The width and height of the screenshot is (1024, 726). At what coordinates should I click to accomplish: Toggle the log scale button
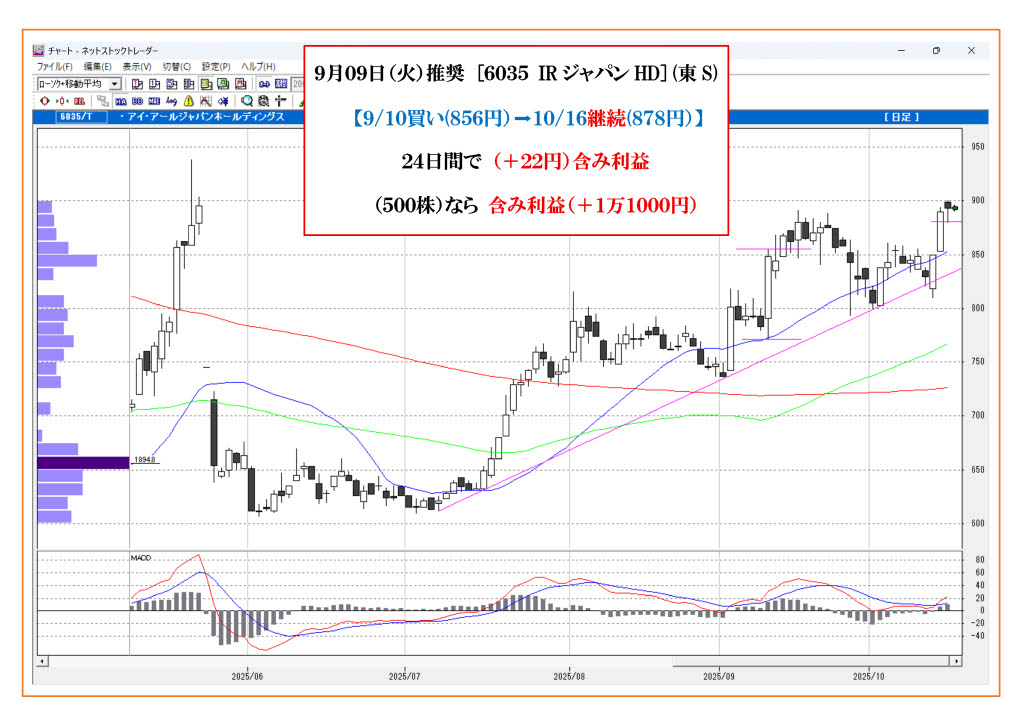click(171, 101)
